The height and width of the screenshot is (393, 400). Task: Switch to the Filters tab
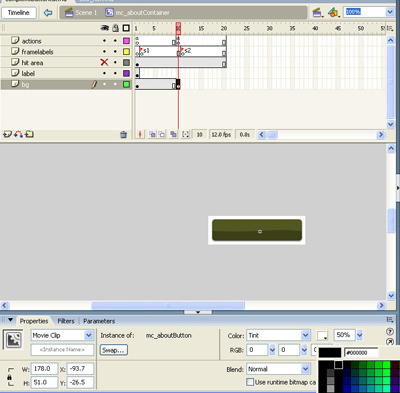[66, 321]
